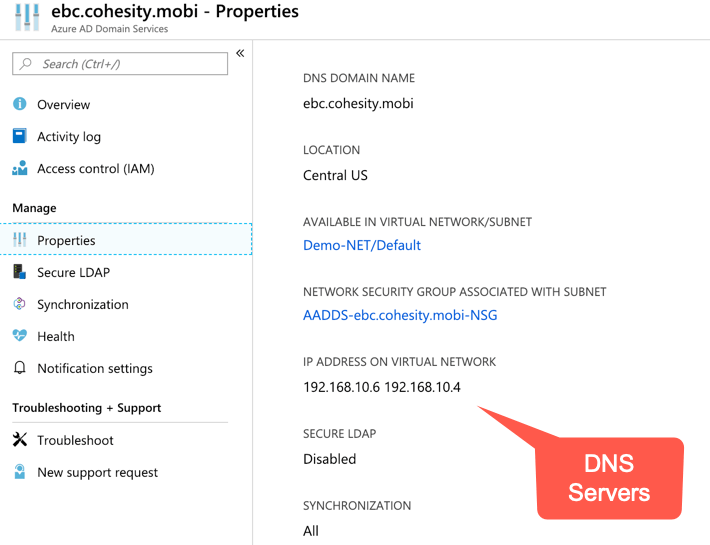This screenshot has width=710, height=545.
Task: Click the Health heart icon
Action: click(20, 337)
